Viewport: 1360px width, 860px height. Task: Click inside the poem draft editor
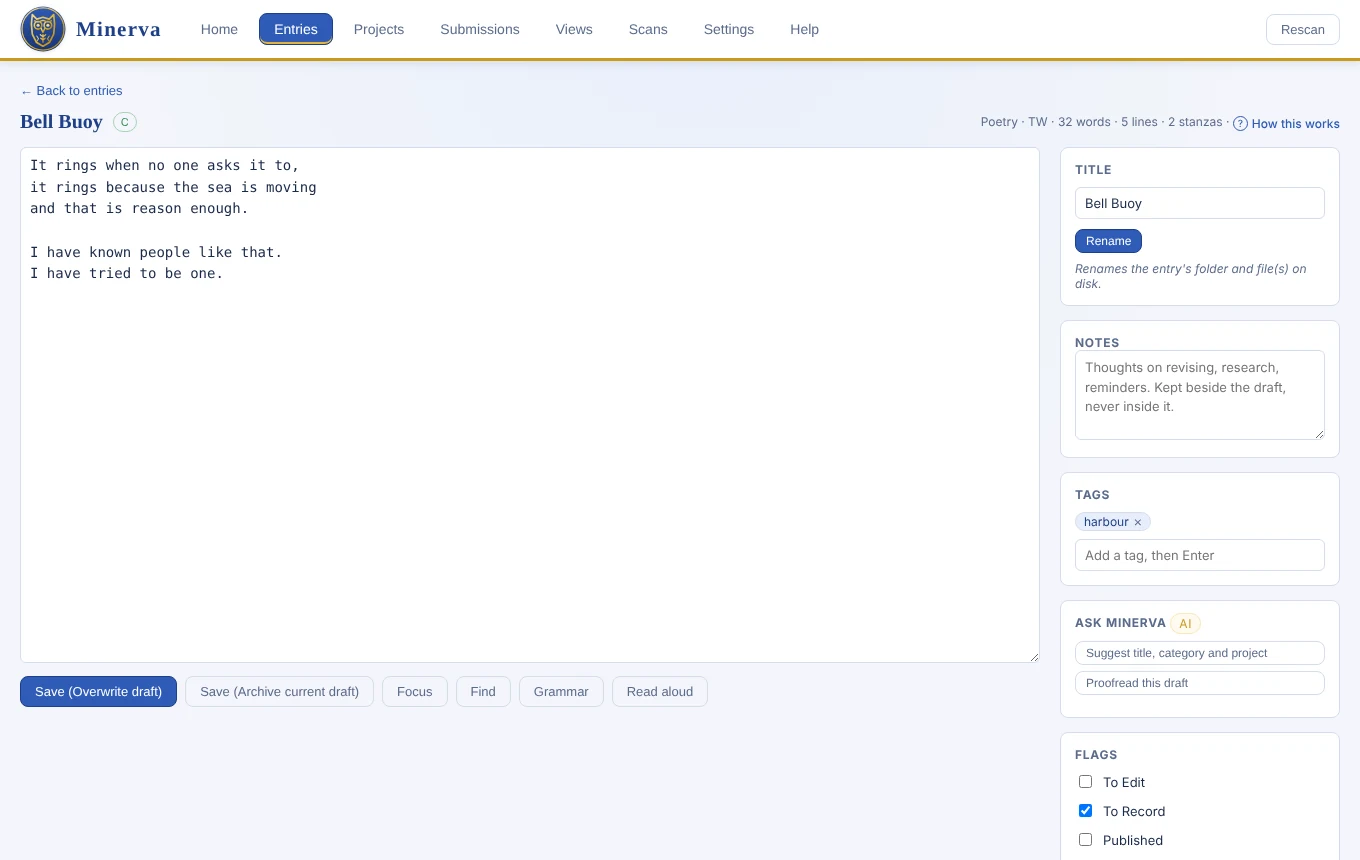530,405
